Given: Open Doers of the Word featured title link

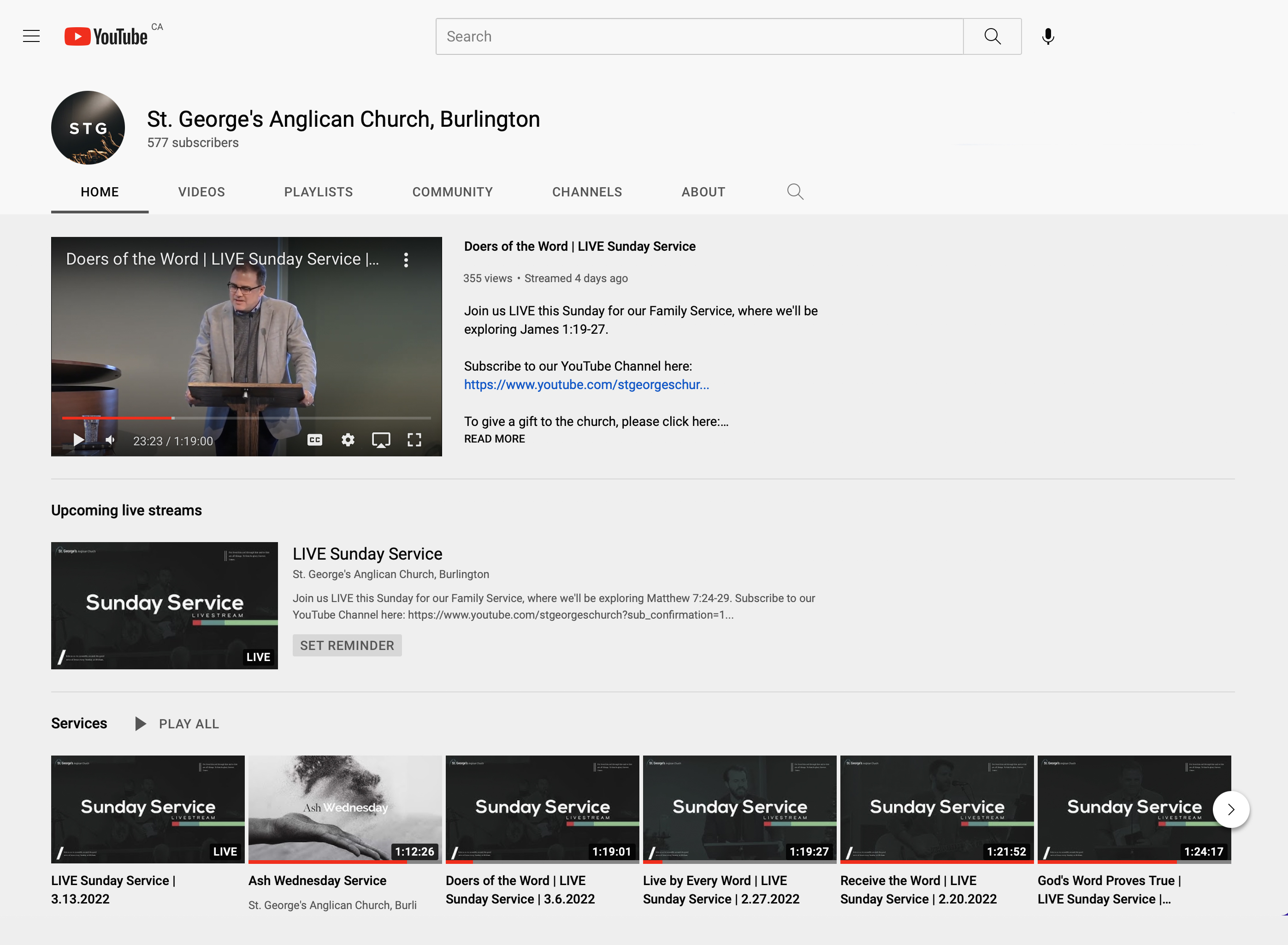Looking at the screenshot, I should pos(579,247).
